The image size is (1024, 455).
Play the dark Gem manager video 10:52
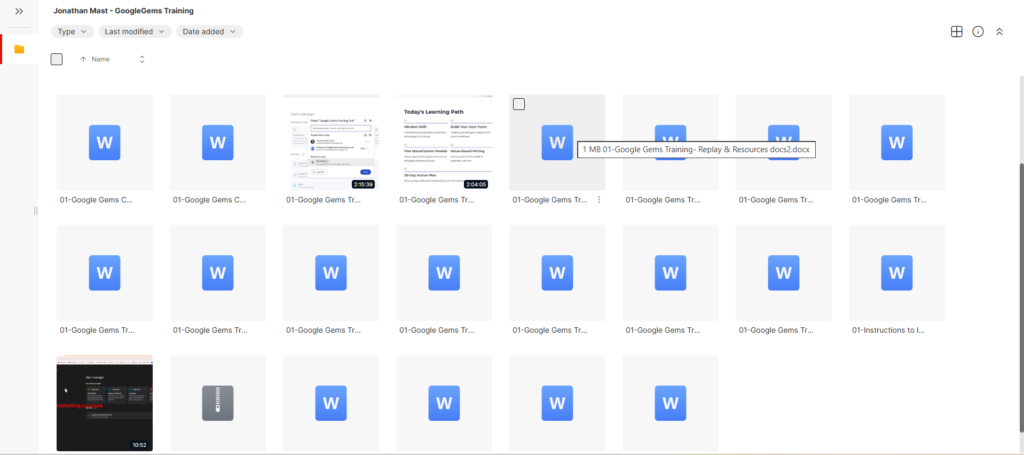coord(104,403)
